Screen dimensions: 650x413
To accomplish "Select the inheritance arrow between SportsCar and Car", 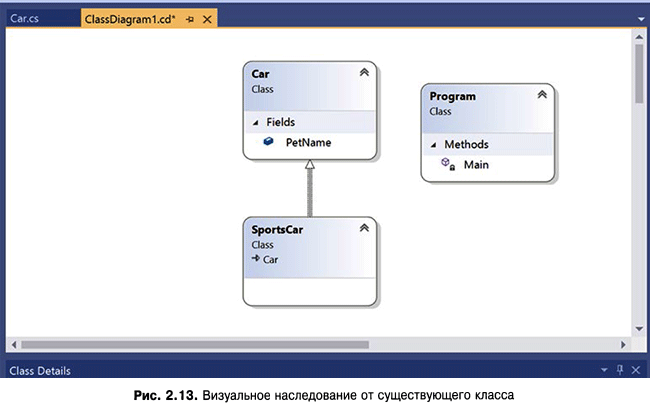I will pyautogui.click(x=310, y=190).
